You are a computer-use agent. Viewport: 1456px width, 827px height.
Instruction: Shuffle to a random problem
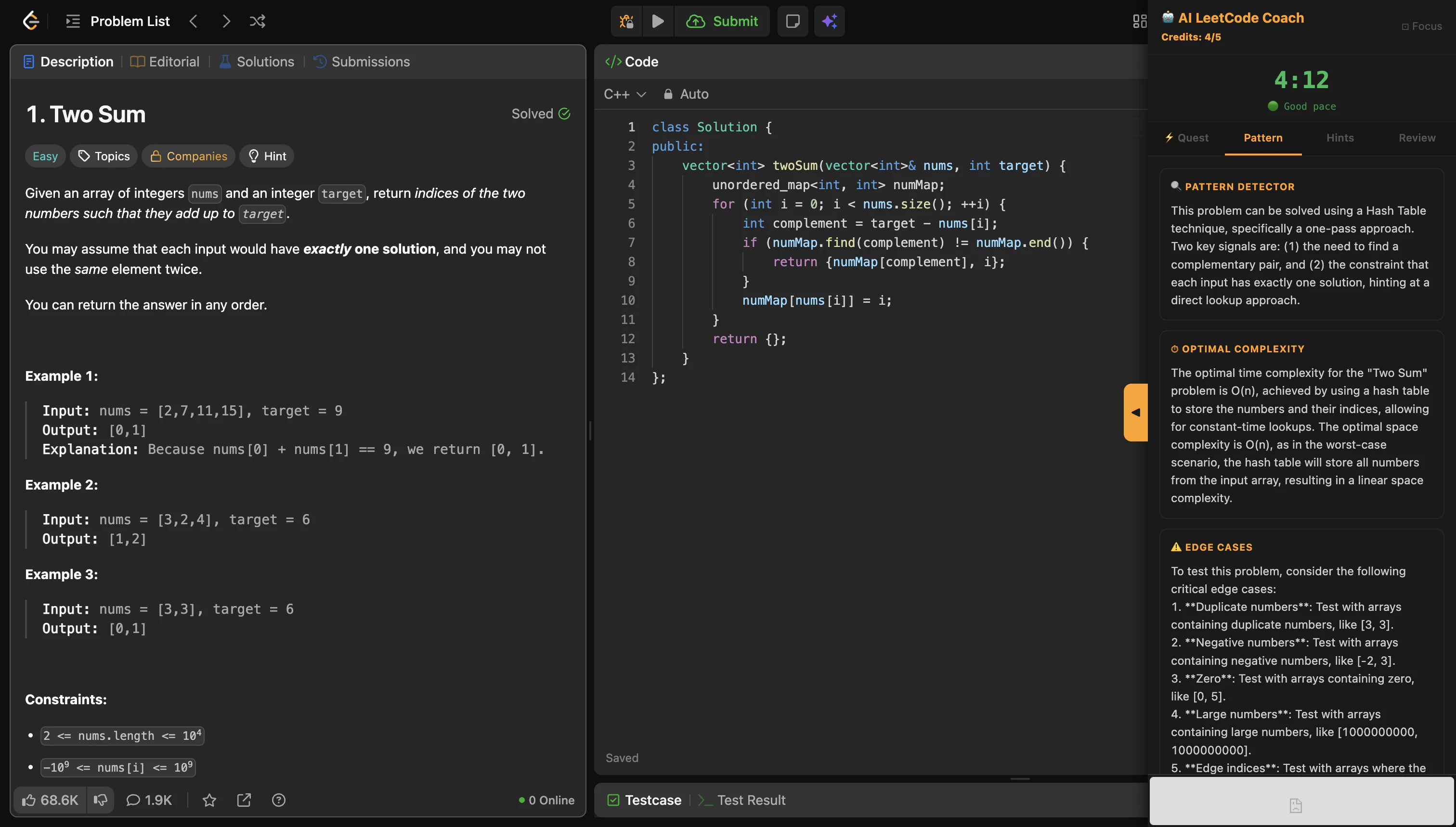click(257, 21)
